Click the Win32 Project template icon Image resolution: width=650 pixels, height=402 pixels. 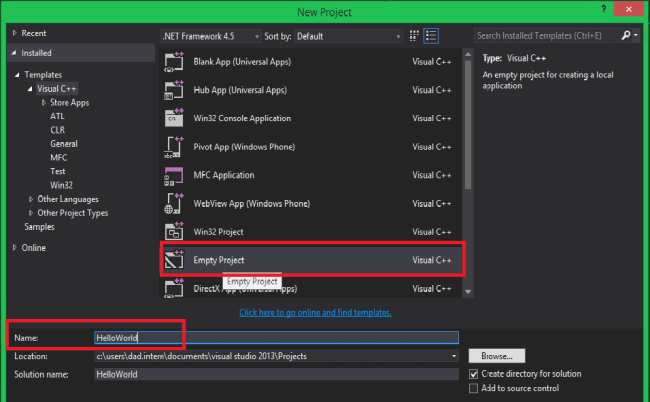[174, 232]
